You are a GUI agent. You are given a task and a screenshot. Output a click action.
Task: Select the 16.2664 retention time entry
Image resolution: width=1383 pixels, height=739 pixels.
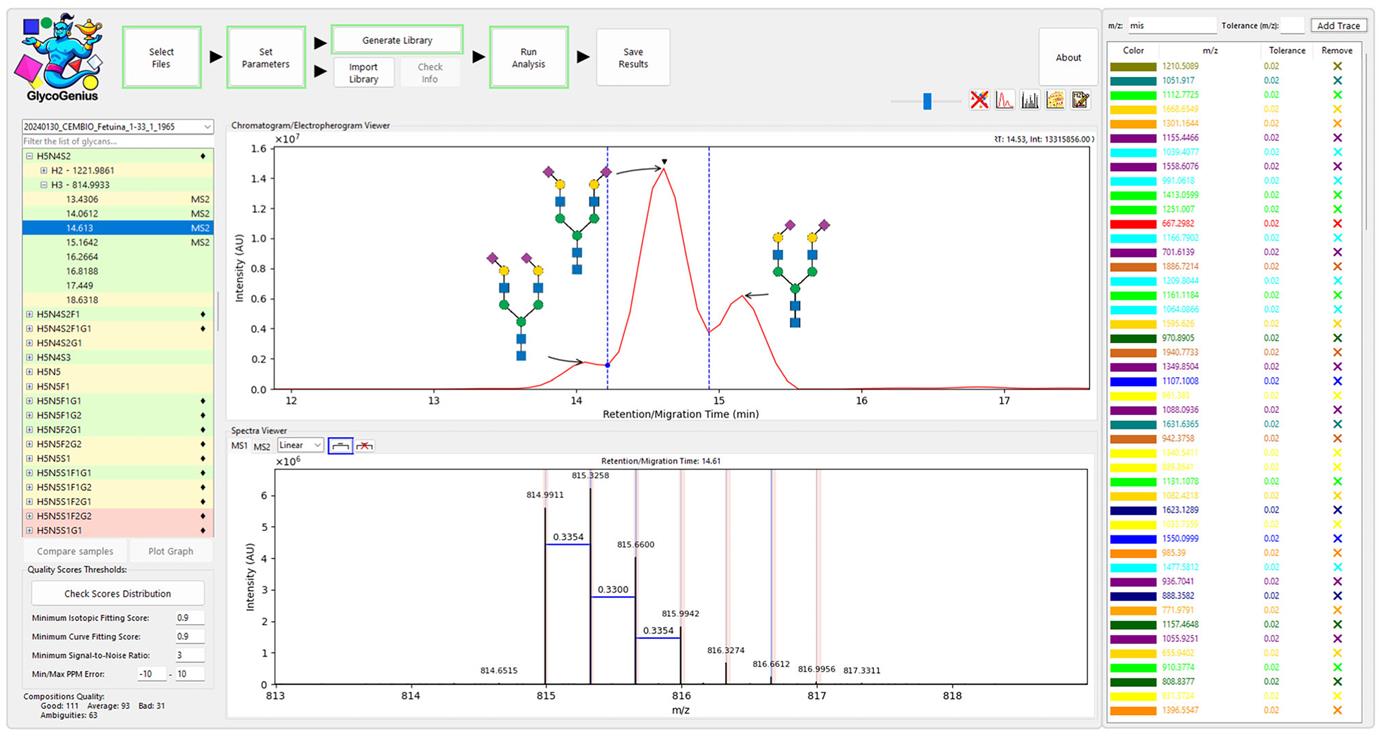pos(118,257)
